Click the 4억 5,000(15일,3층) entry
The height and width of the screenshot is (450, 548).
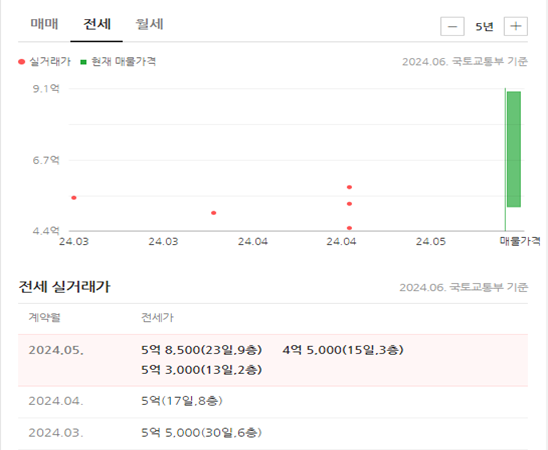point(343,350)
